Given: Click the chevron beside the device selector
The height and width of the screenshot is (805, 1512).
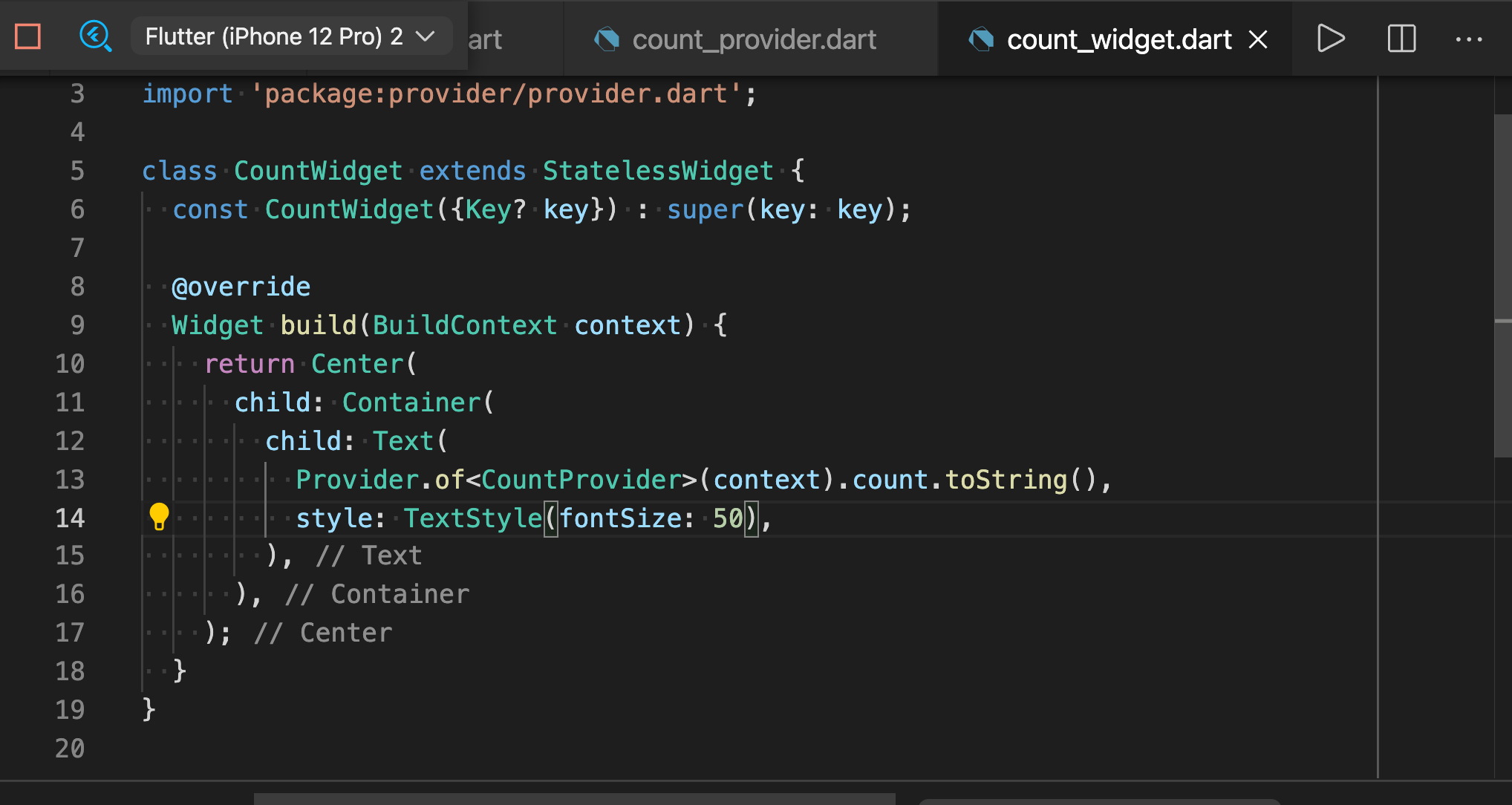Looking at the screenshot, I should pyautogui.click(x=425, y=36).
